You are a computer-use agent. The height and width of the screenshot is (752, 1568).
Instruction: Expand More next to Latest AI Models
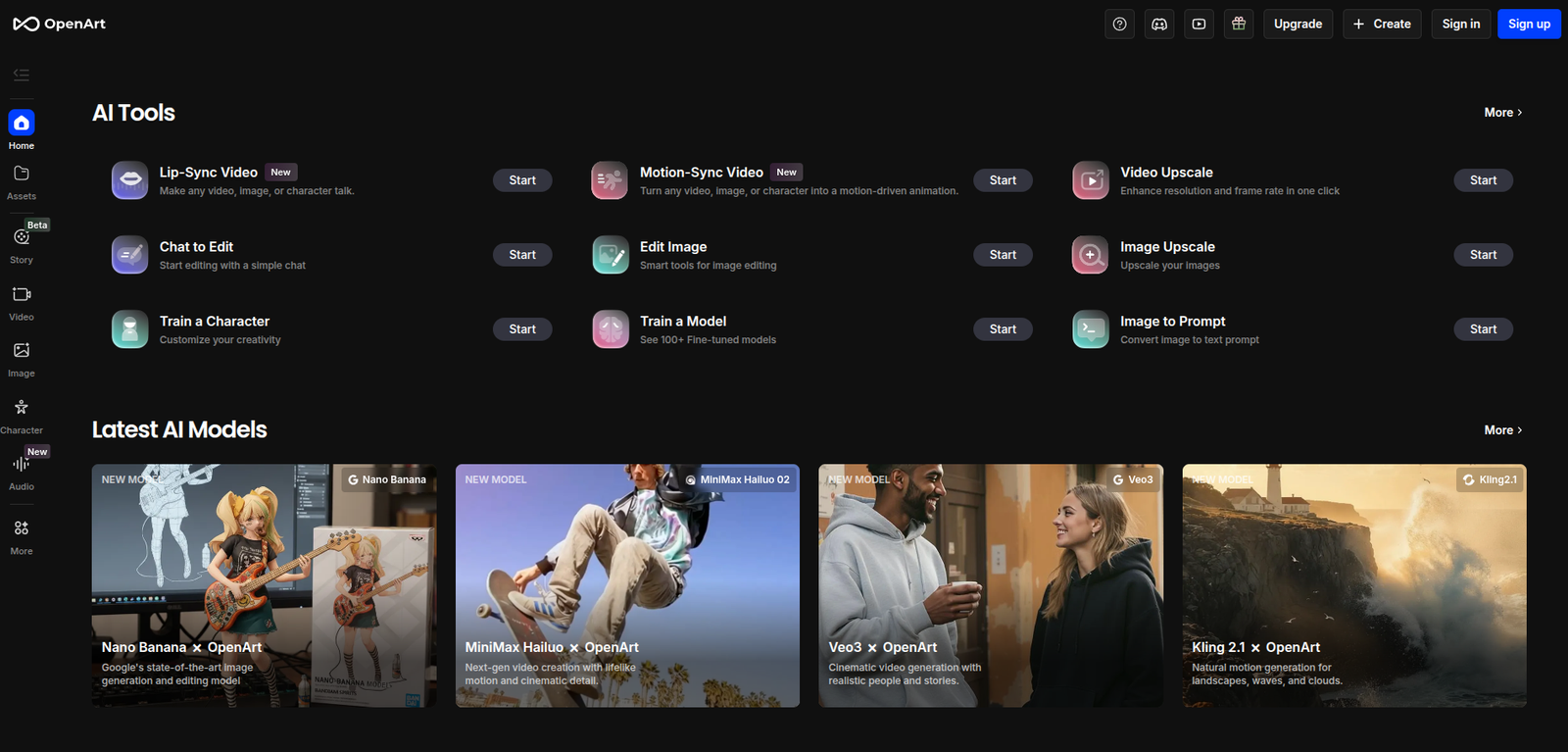[1502, 430]
